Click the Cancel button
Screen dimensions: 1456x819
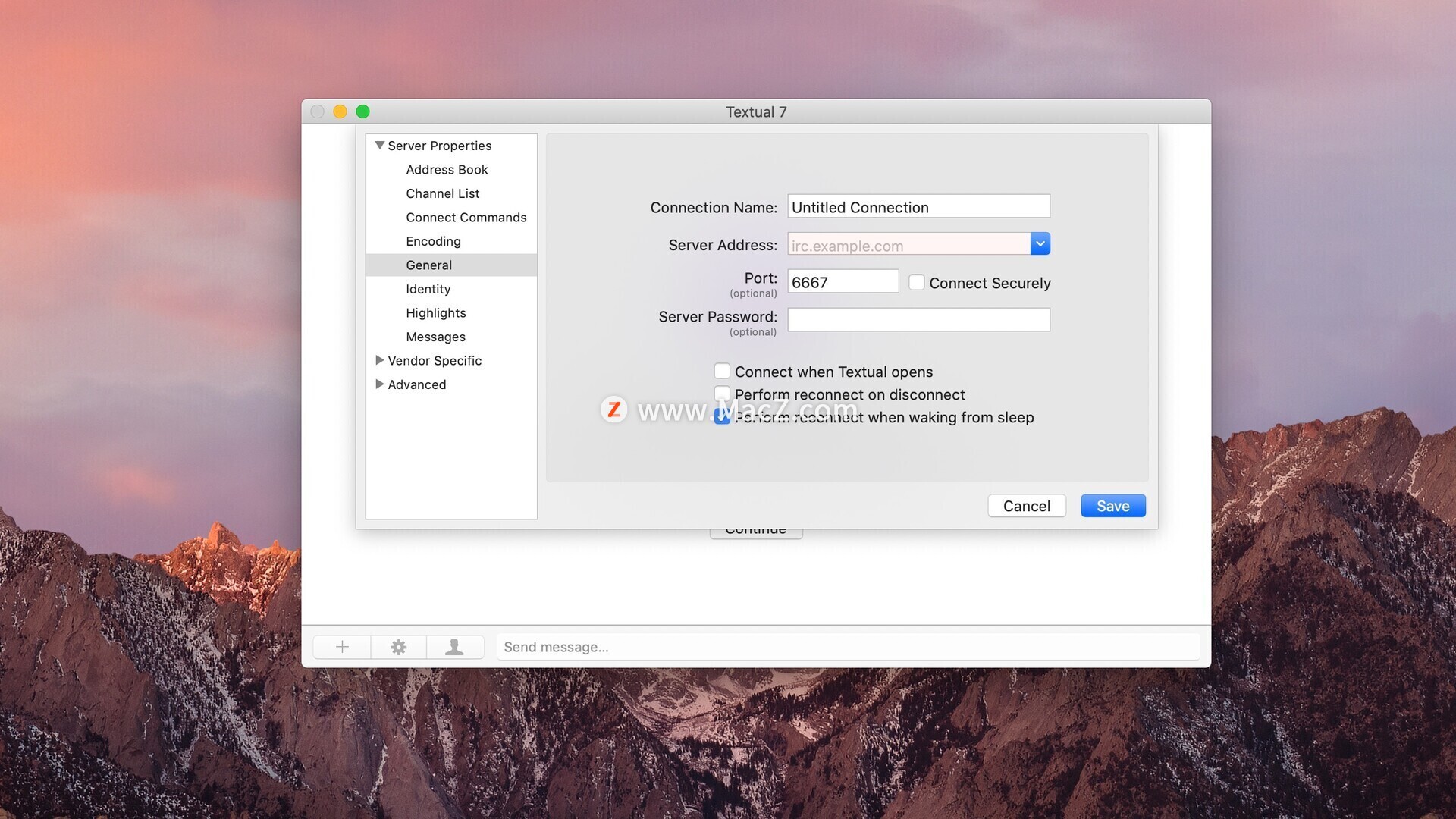point(1027,506)
